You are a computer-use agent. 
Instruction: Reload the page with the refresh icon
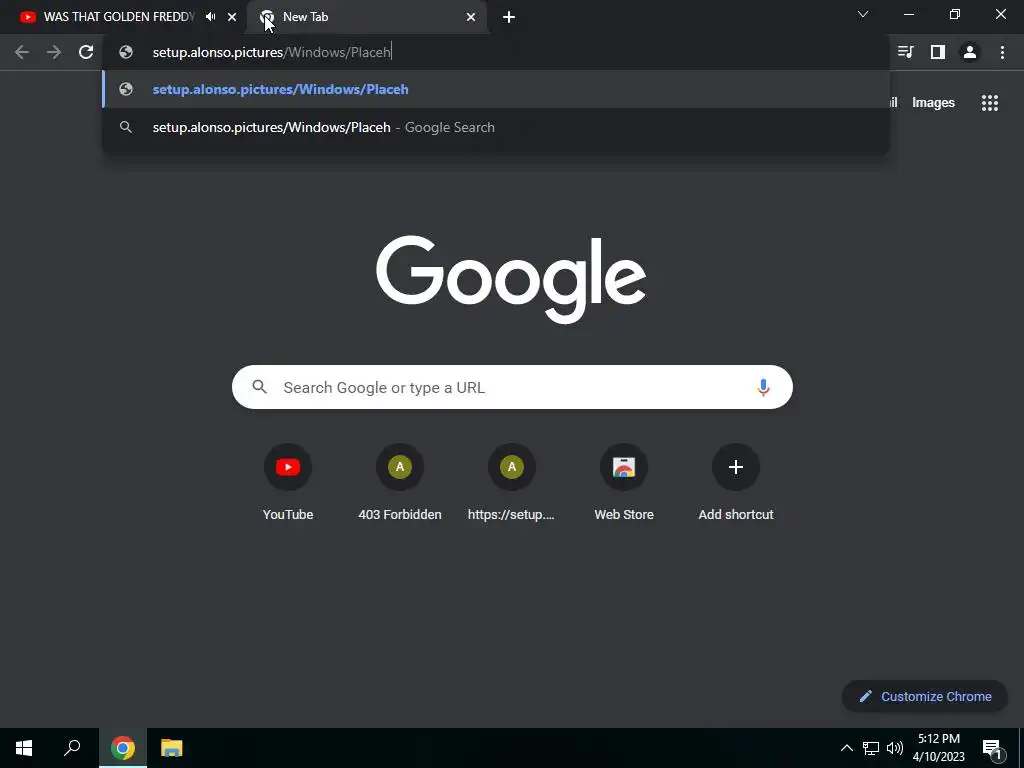[86, 52]
